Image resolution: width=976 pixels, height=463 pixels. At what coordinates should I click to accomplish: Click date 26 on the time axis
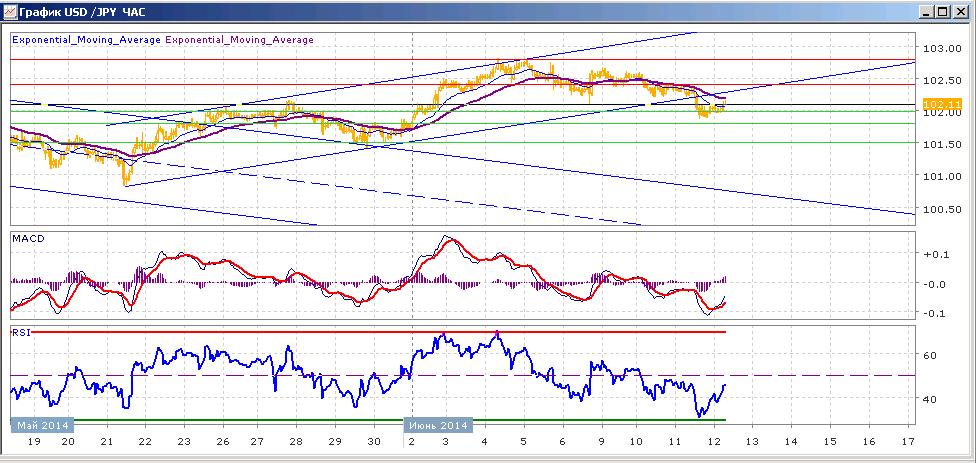click(222, 441)
